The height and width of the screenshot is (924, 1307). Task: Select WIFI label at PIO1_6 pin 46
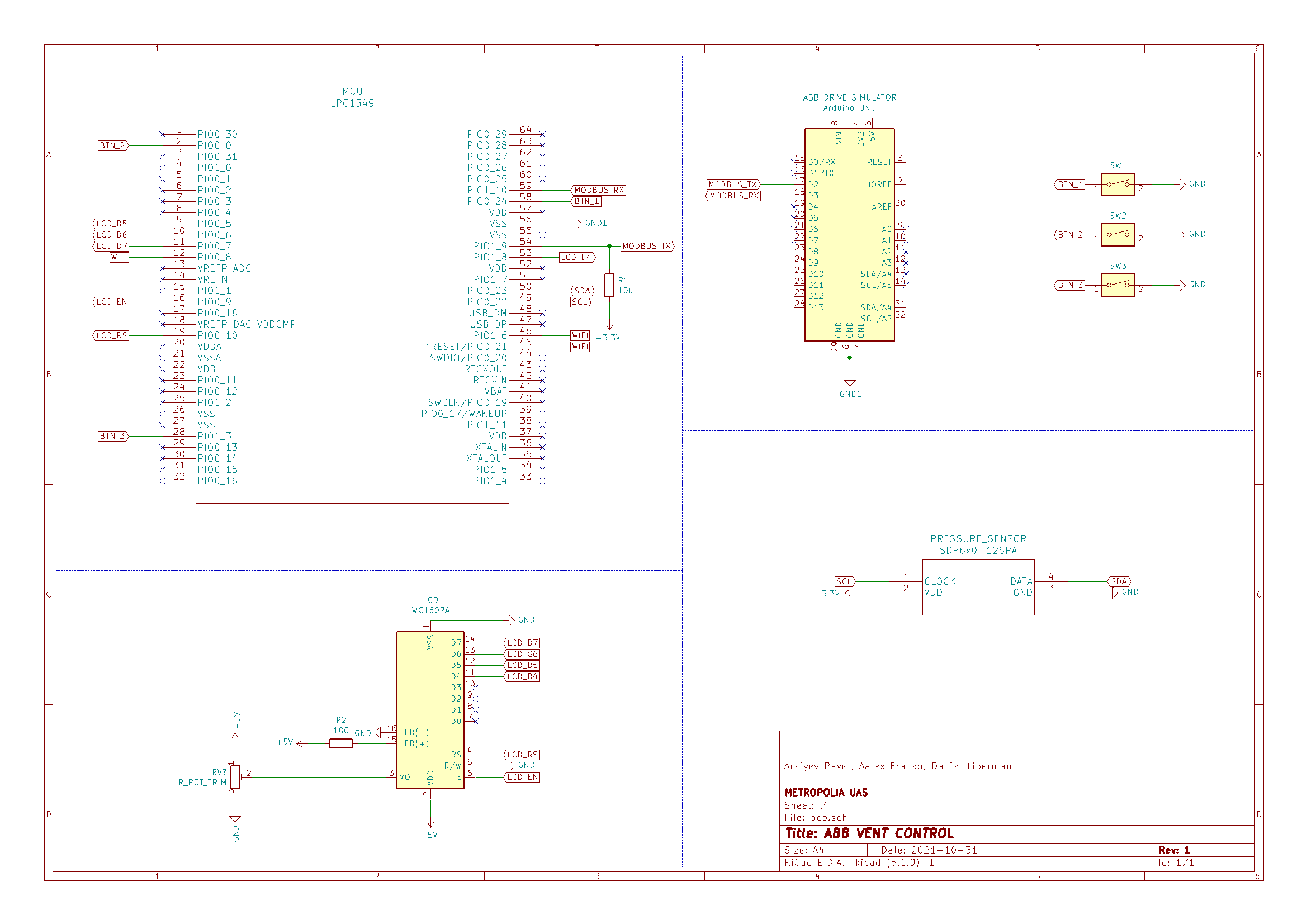[x=580, y=335]
